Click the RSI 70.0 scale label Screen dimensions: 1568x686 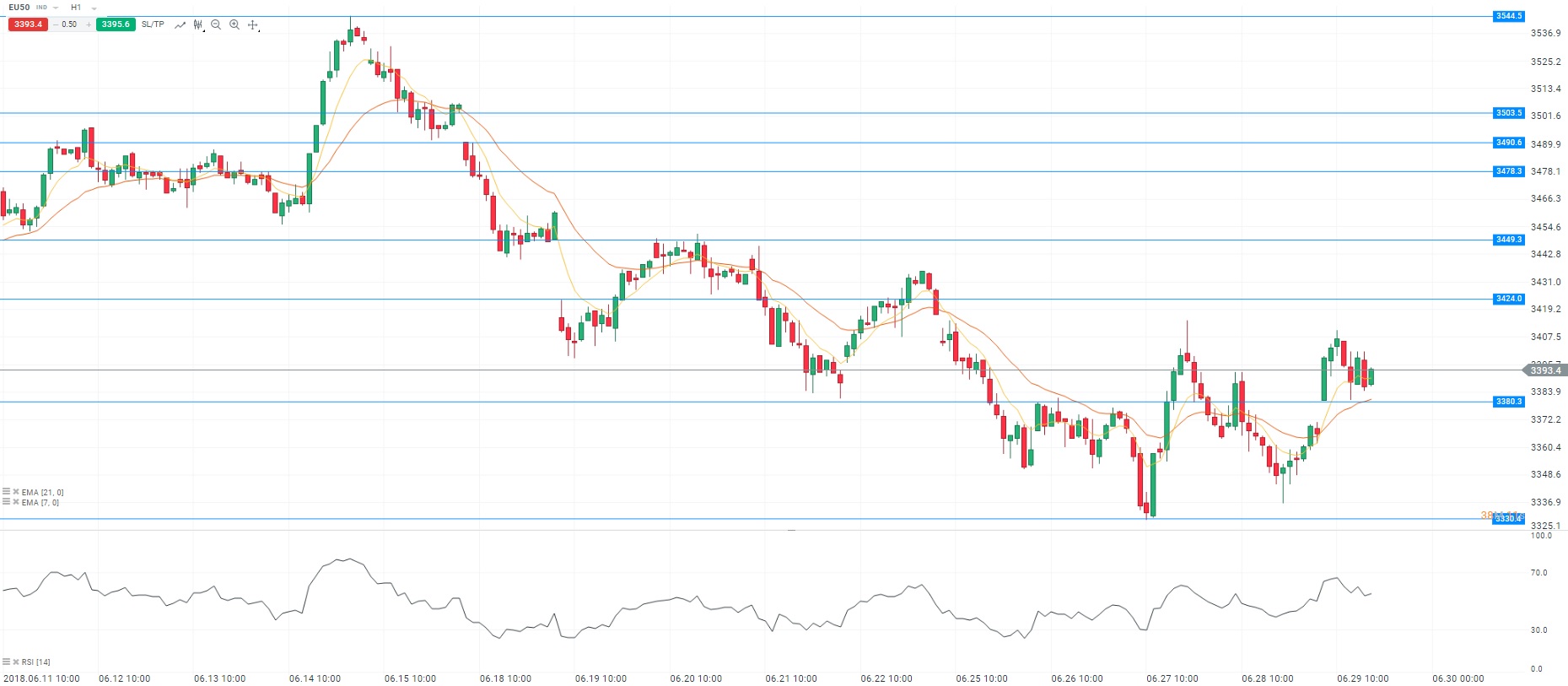[1539, 573]
